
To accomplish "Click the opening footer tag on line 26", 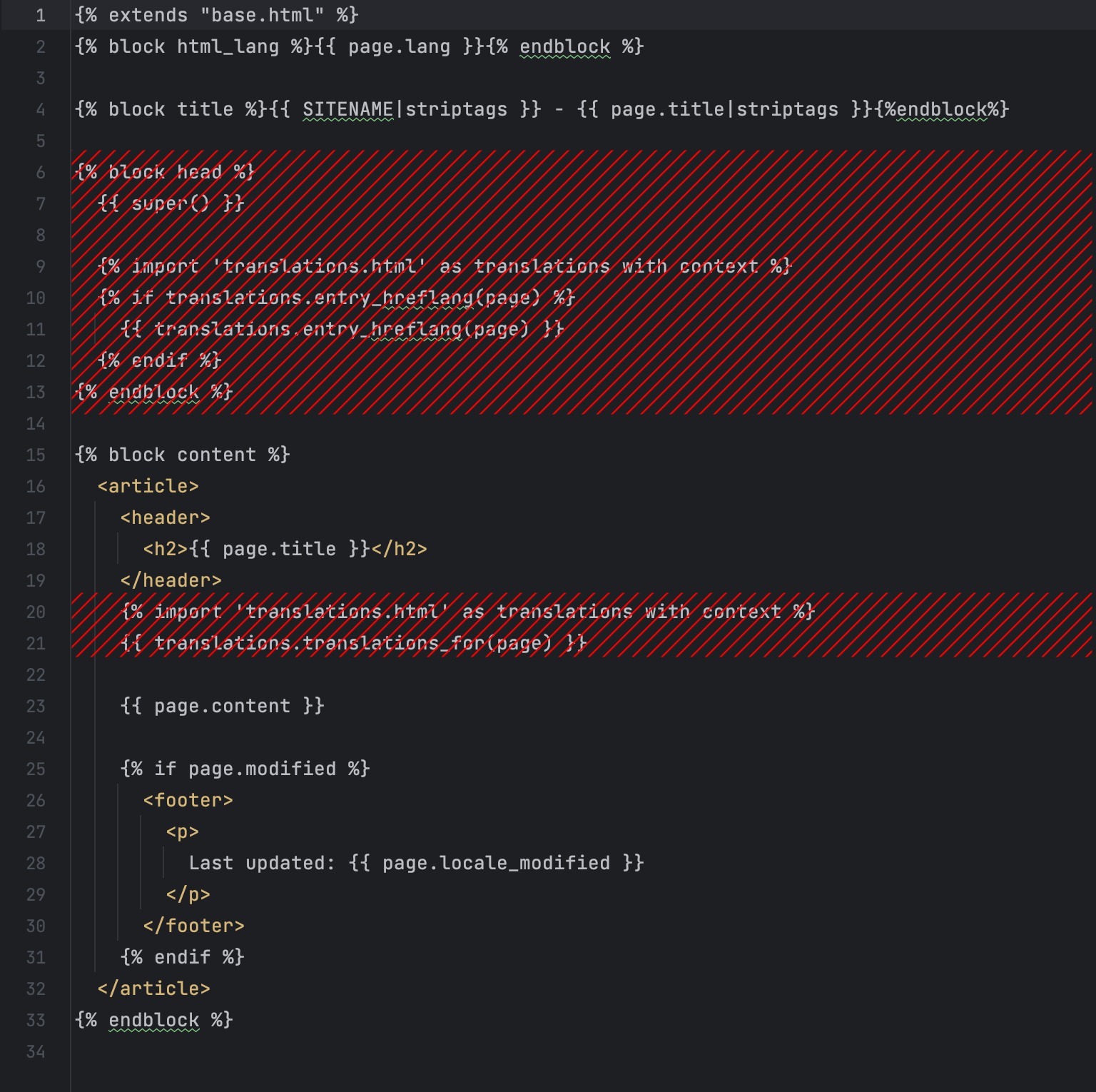I will point(188,801).
